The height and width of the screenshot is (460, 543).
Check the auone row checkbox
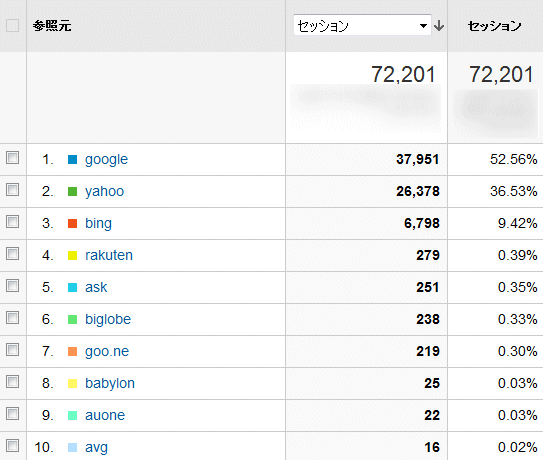(x=12, y=413)
